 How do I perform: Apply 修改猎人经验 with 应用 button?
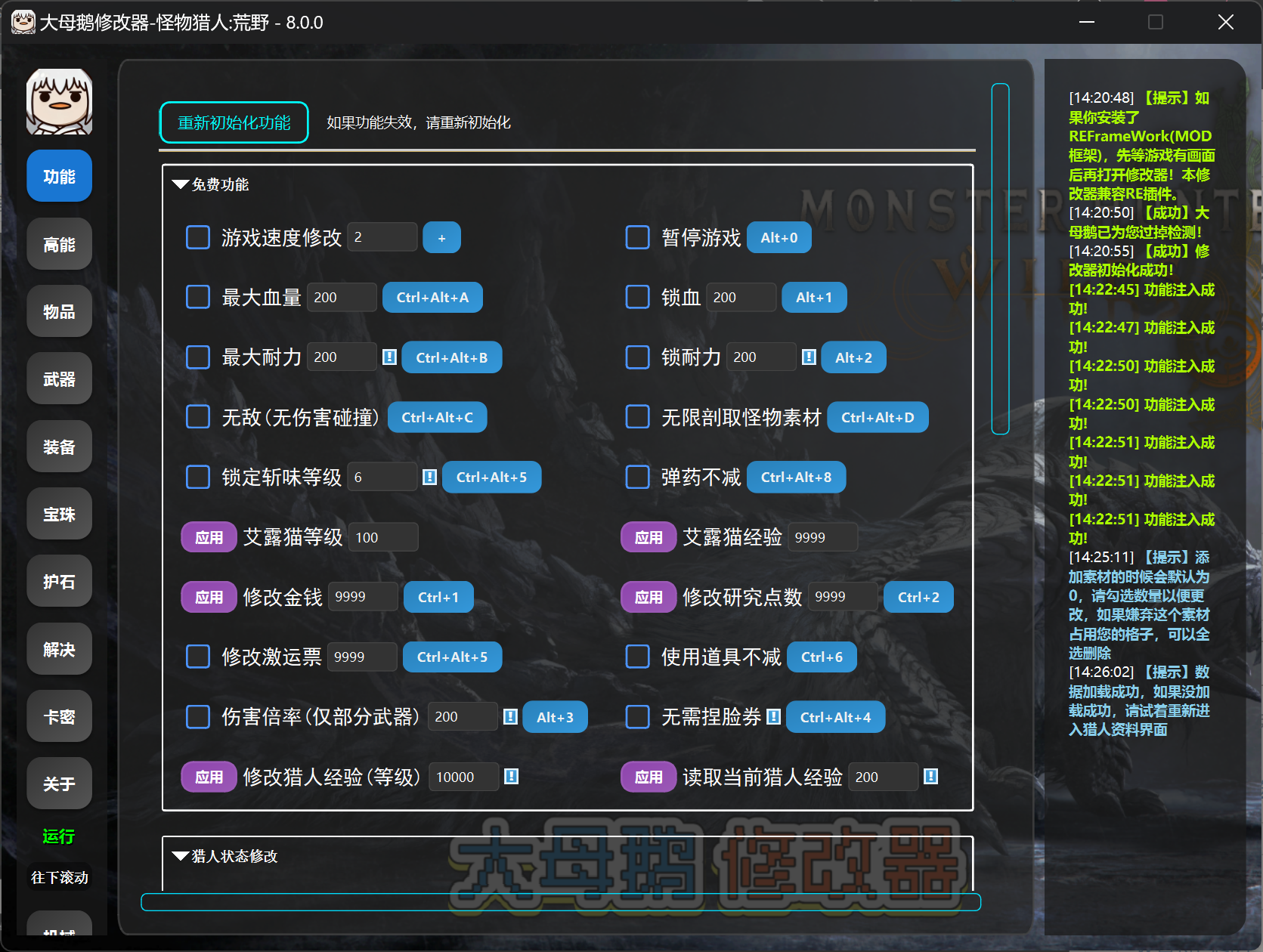[x=209, y=777]
